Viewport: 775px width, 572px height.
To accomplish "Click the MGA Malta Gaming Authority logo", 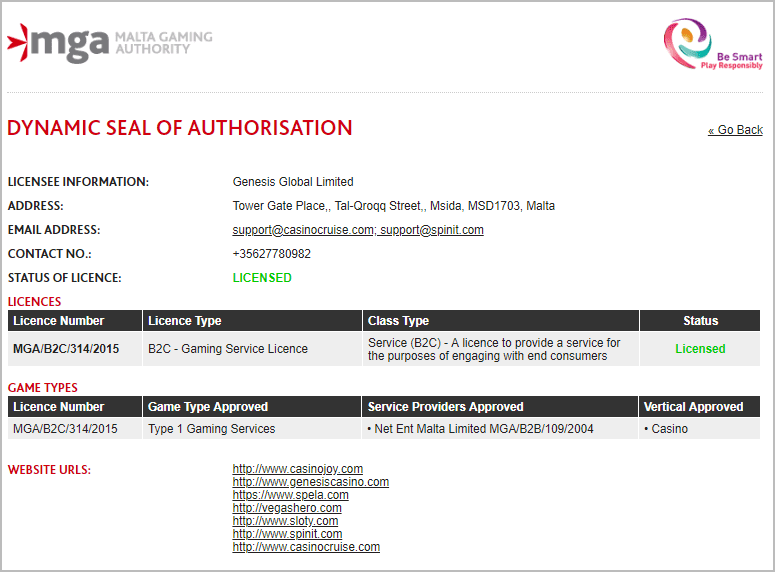I will click(110, 44).
